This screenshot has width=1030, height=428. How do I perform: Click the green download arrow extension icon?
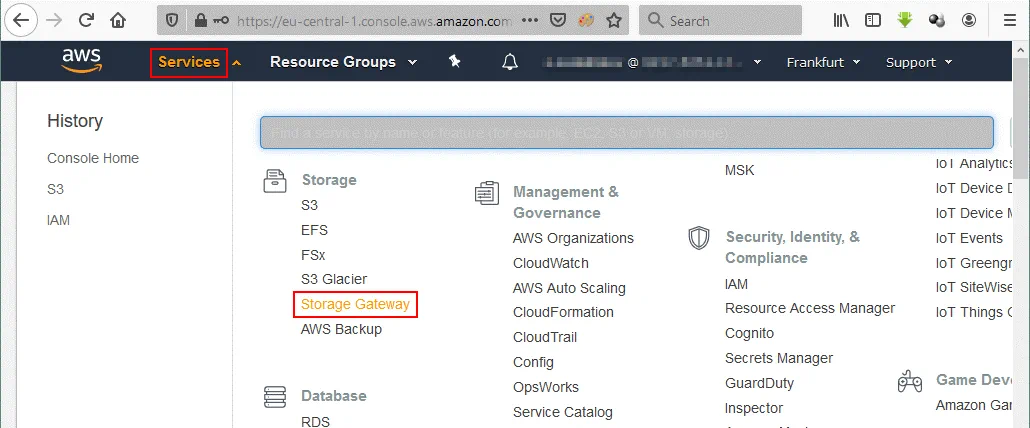(x=905, y=20)
